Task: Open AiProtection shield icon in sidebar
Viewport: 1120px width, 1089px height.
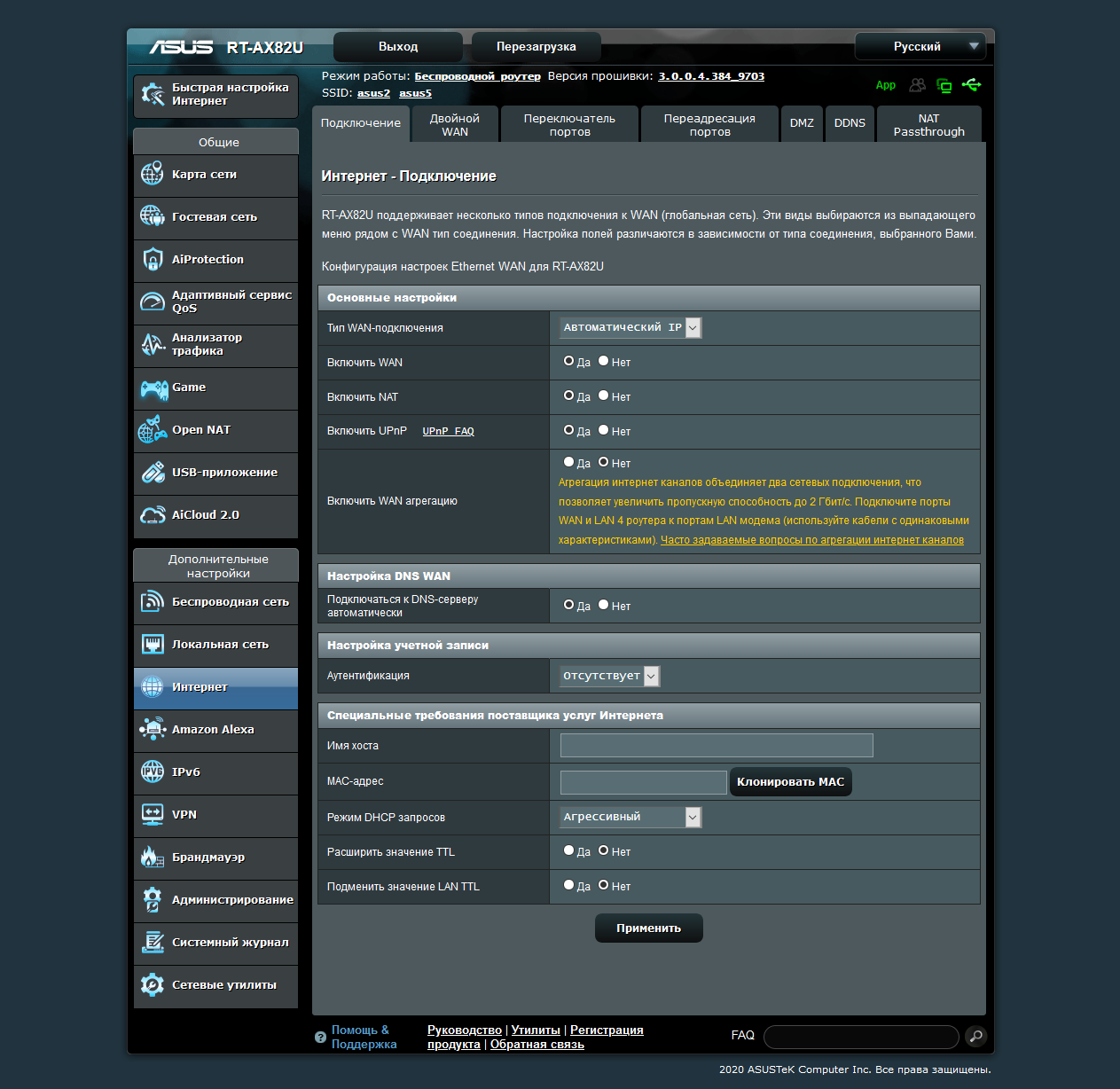Action: [x=153, y=259]
